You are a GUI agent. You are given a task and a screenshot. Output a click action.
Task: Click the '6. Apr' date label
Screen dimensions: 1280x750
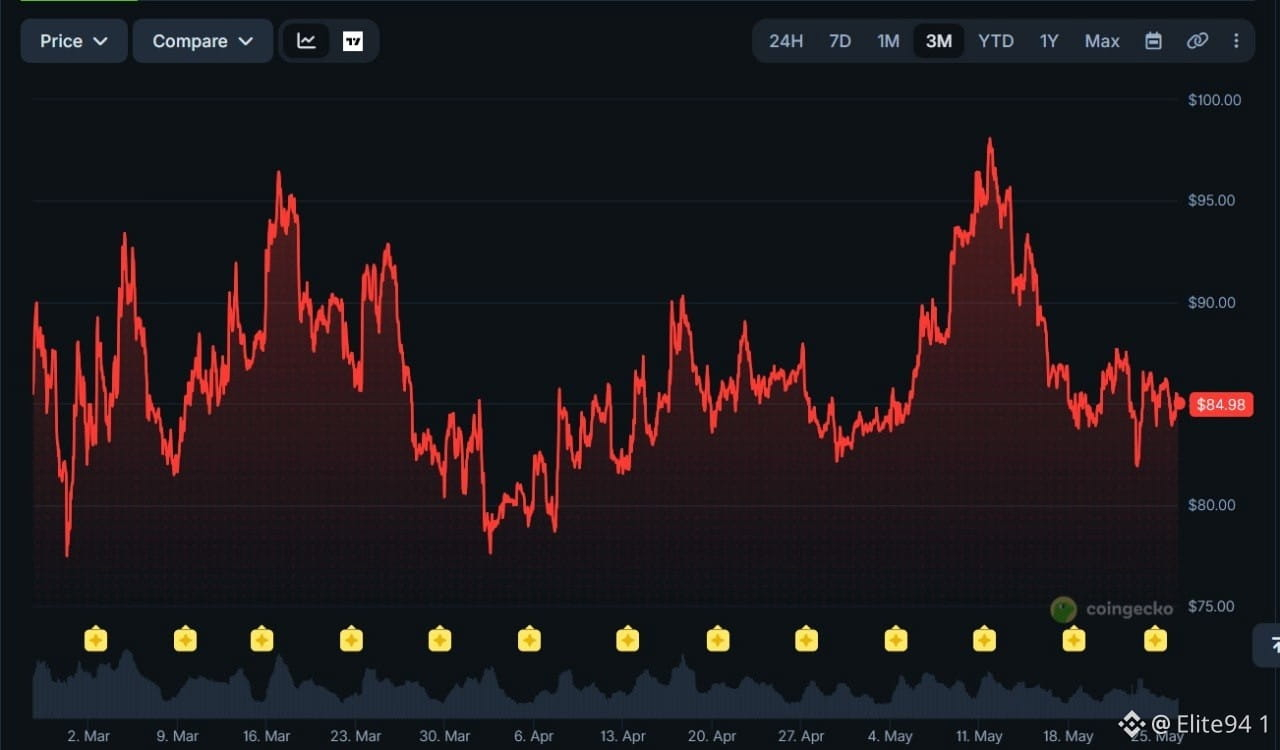point(534,736)
